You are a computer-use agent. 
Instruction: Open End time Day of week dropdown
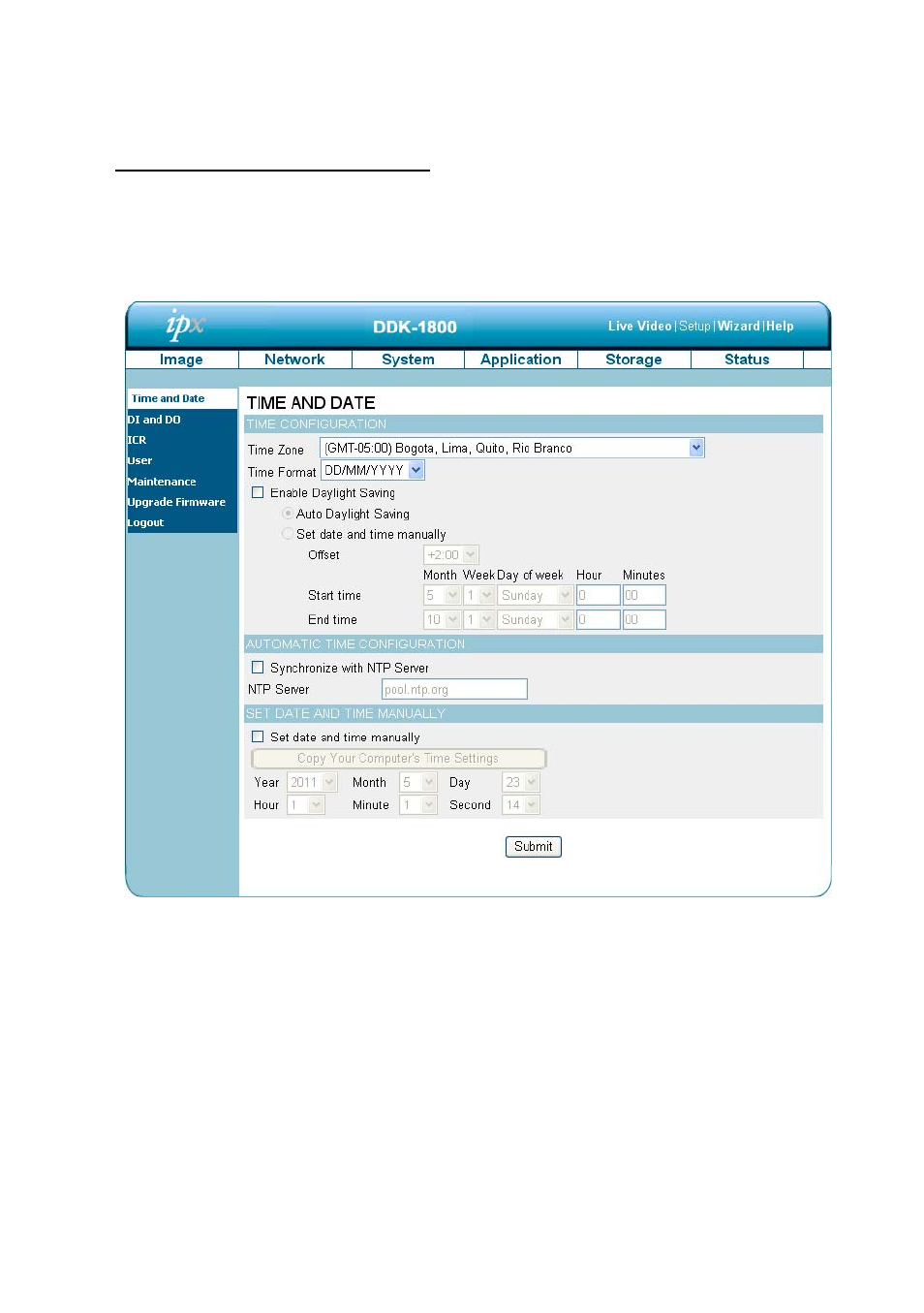(536, 619)
